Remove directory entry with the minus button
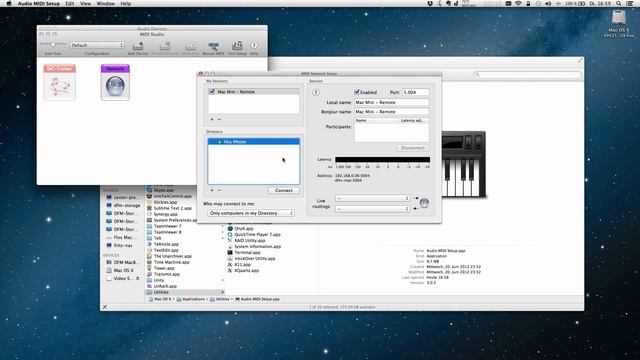The image size is (640, 360). tap(219, 190)
